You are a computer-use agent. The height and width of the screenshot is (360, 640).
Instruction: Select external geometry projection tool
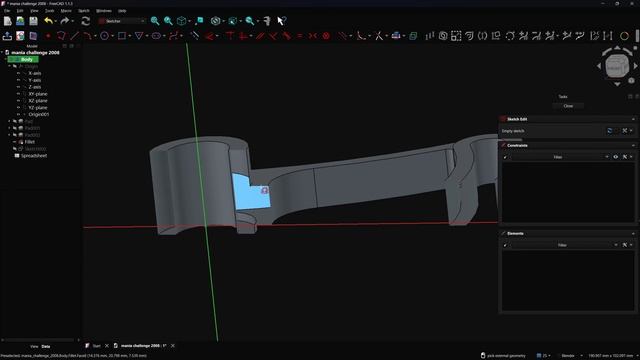pyautogui.click(x=396, y=36)
